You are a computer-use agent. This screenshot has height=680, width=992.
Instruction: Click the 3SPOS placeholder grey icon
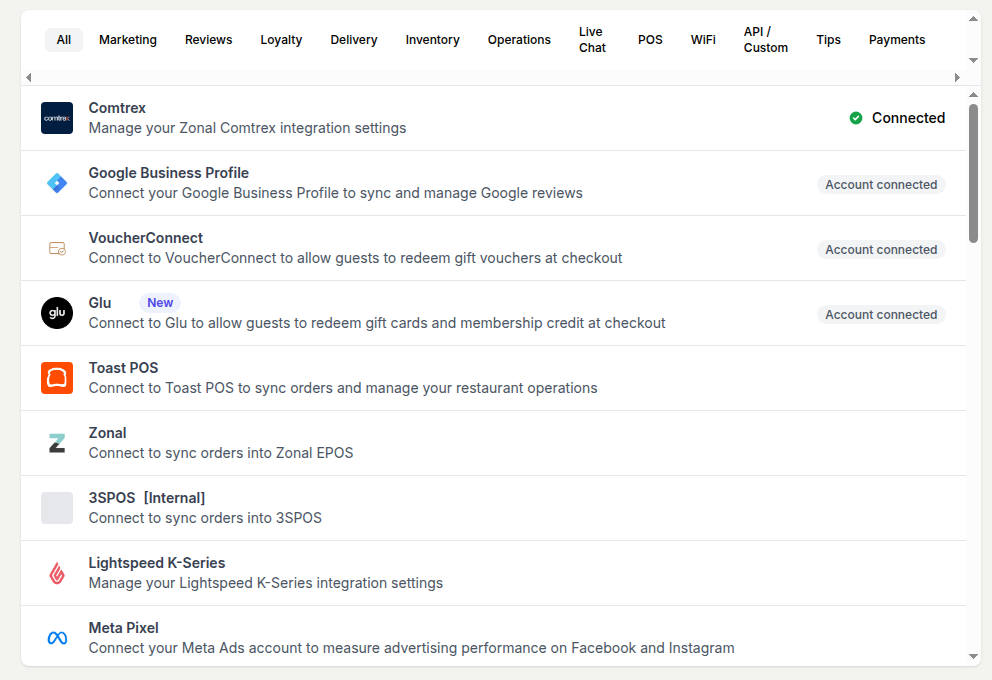click(x=57, y=508)
